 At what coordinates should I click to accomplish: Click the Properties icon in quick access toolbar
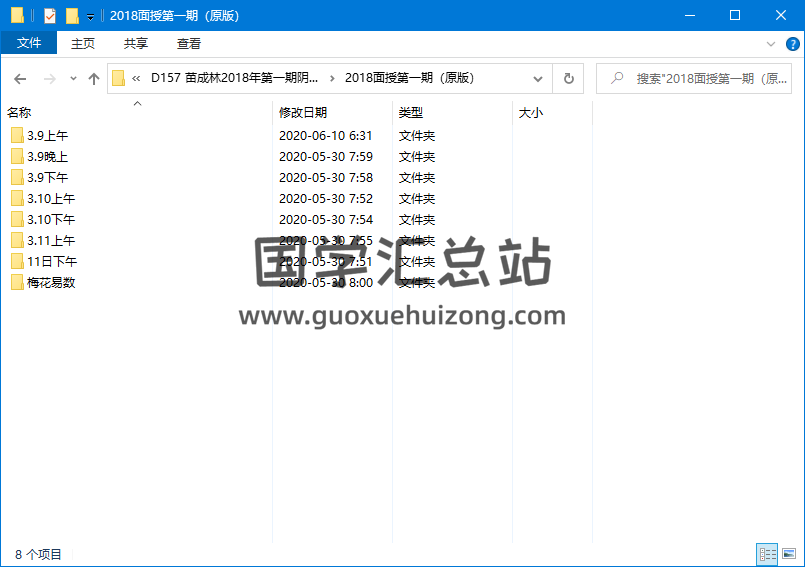tap(50, 15)
